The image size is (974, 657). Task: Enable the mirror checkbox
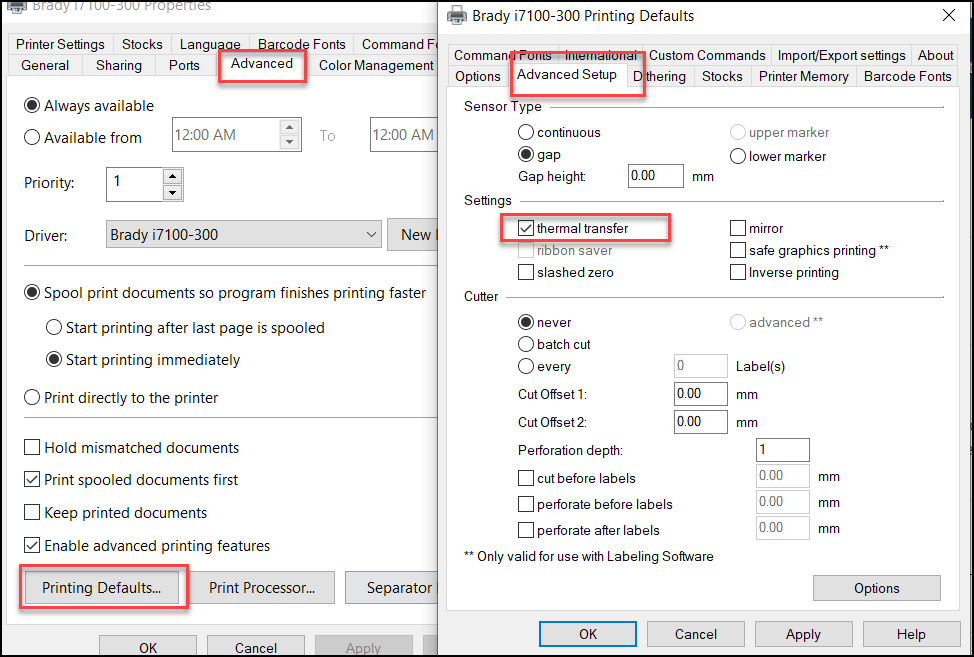pos(738,229)
